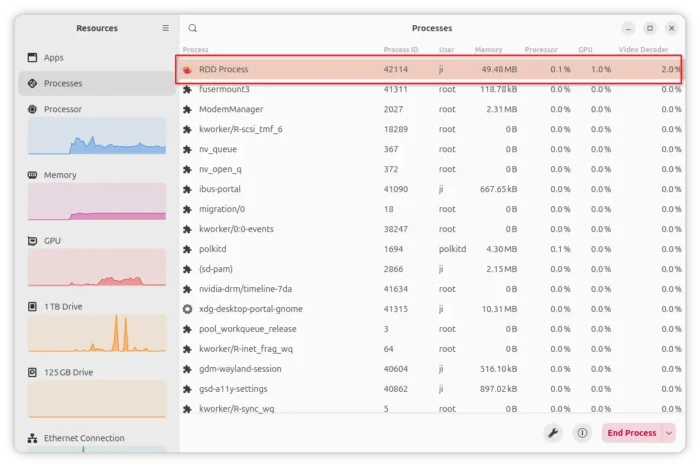Open process options wrench icon
Viewport: 700px width, 467px height.
(552, 433)
